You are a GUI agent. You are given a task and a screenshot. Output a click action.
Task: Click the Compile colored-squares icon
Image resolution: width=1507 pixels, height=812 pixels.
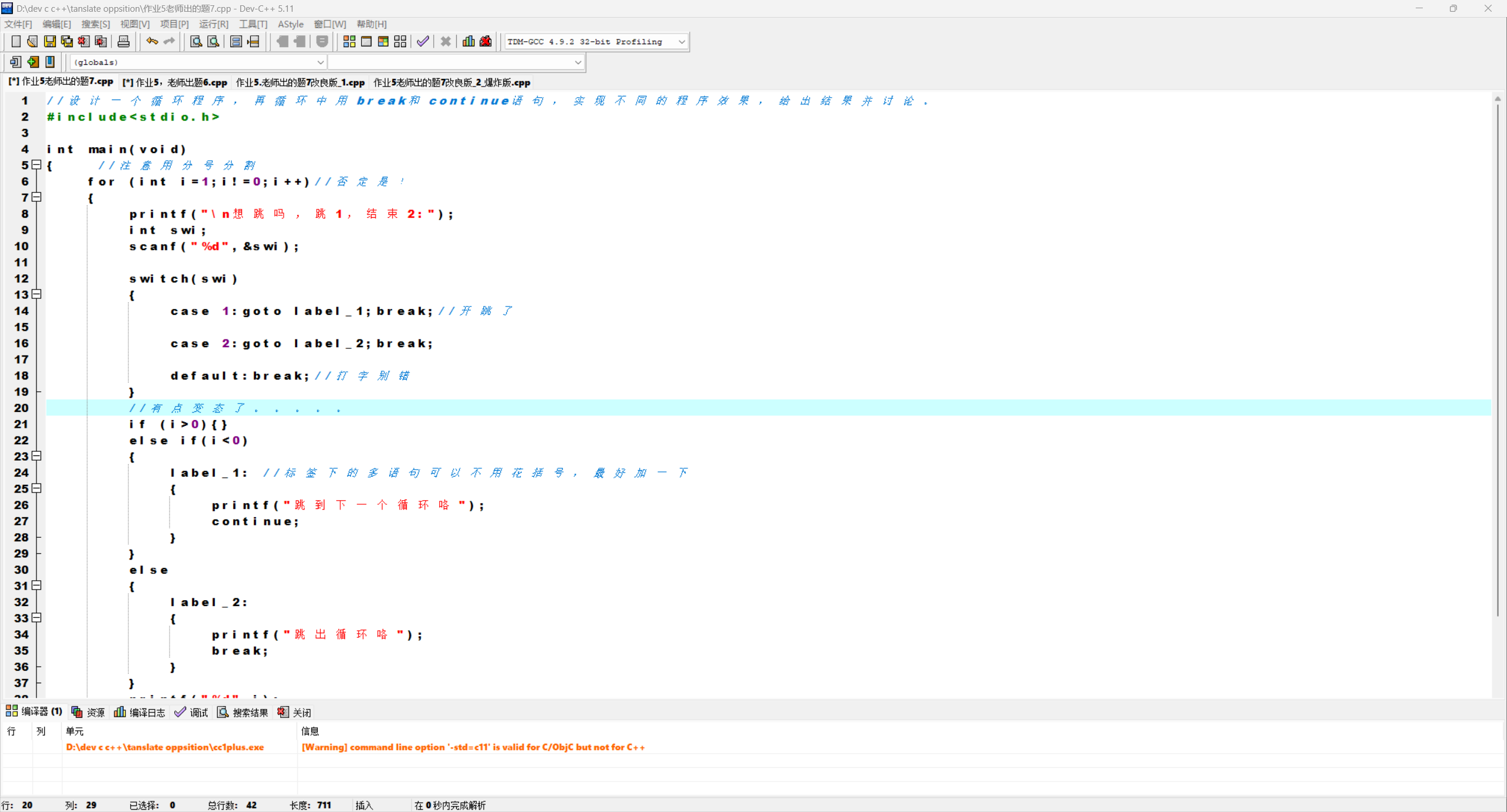(349, 41)
